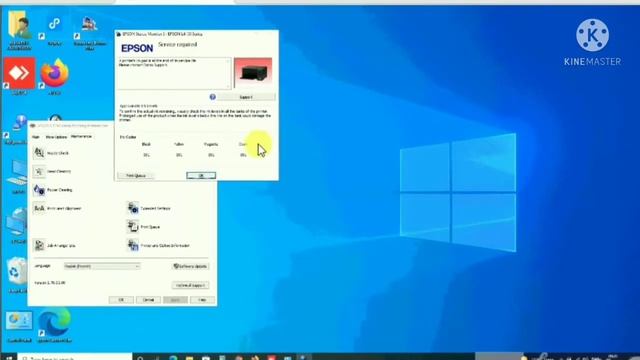Open Print Queue from Maintenance tab
640x360 pixels.
pyautogui.click(x=144, y=227)
